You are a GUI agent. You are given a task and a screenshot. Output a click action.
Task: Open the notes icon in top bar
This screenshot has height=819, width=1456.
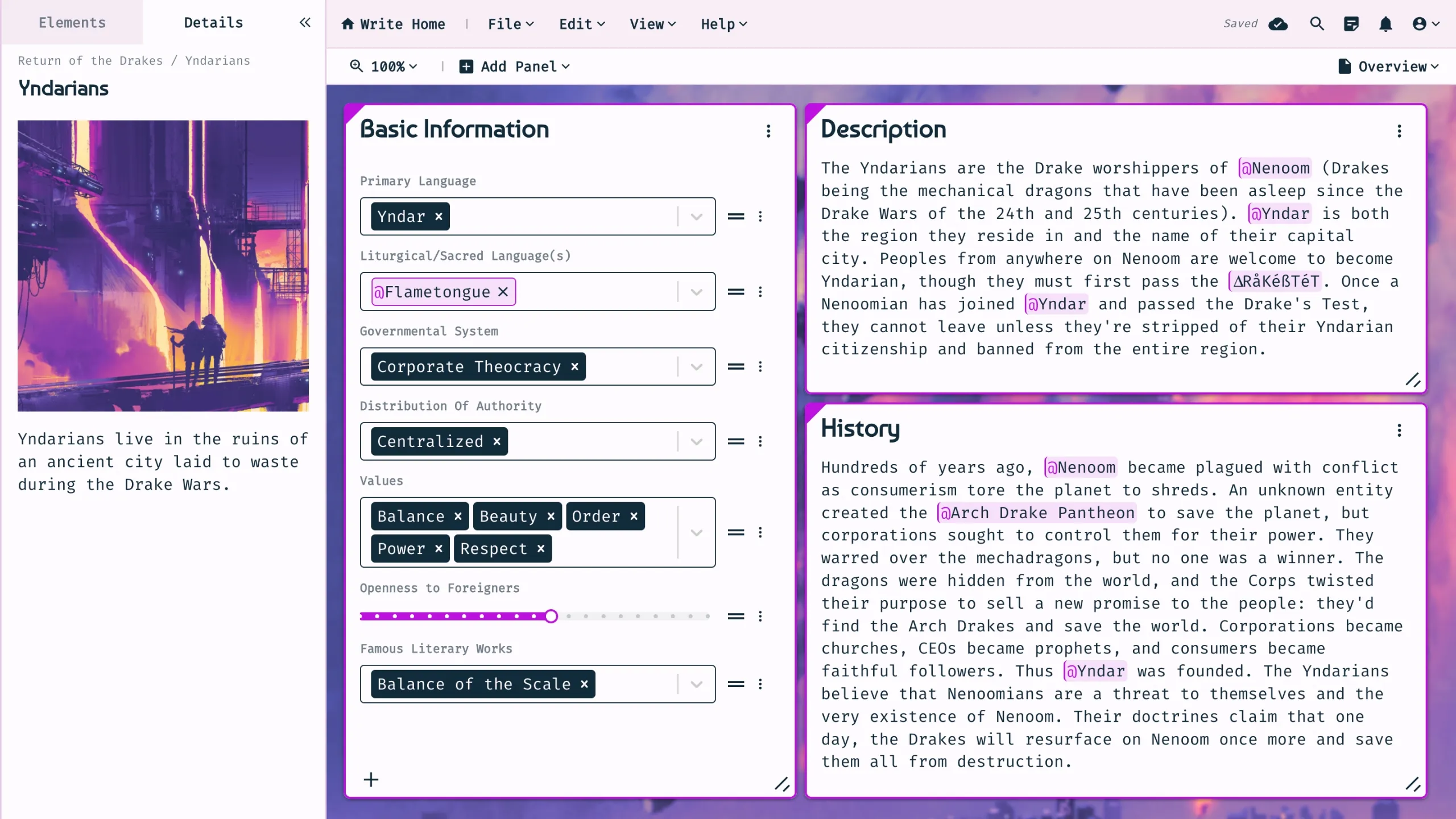click(x=1351, y=24)
